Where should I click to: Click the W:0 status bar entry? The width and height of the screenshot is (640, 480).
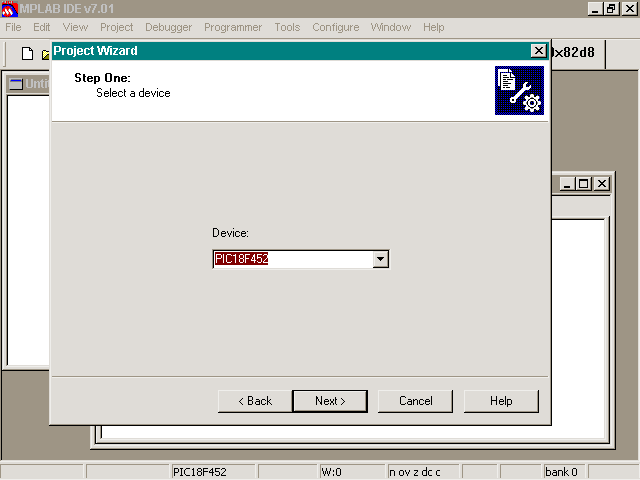click(x=331, y=472)
